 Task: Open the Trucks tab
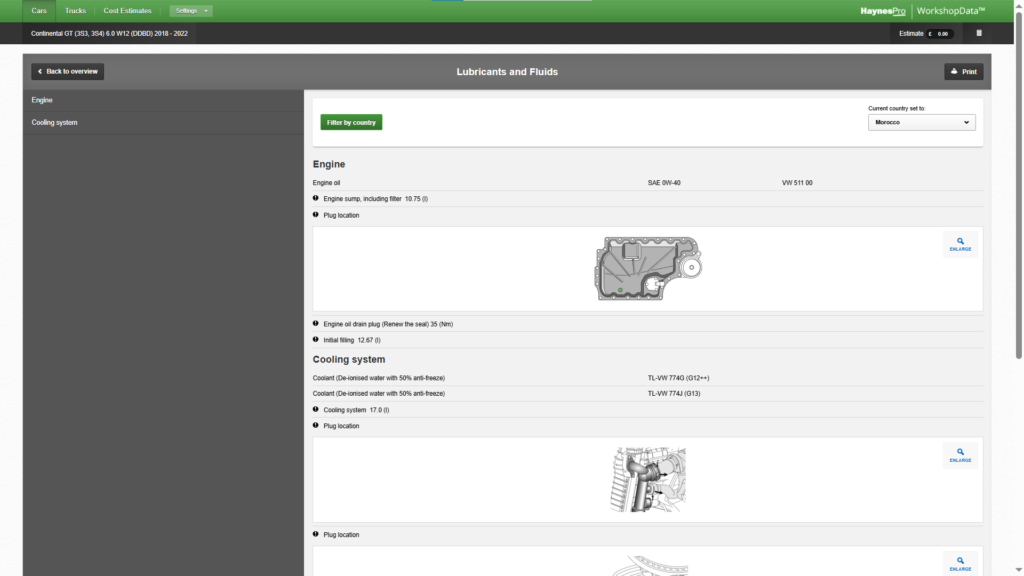click(x=75, y=10)
